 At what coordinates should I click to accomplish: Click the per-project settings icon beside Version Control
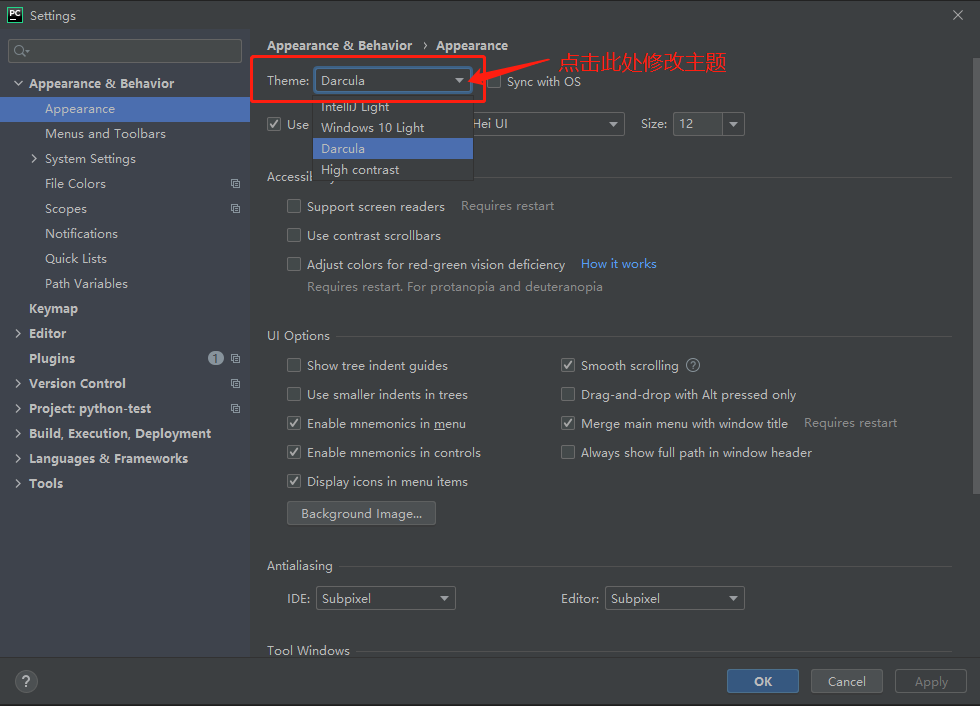(x=235, y=383)
